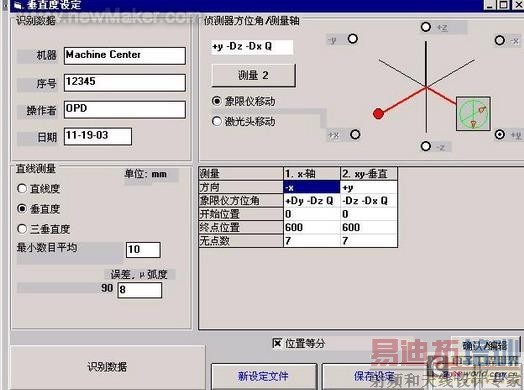Screen dimensions: 524x390
Task: Click the 操作者 field containing OPD
Action: [125, 110]
